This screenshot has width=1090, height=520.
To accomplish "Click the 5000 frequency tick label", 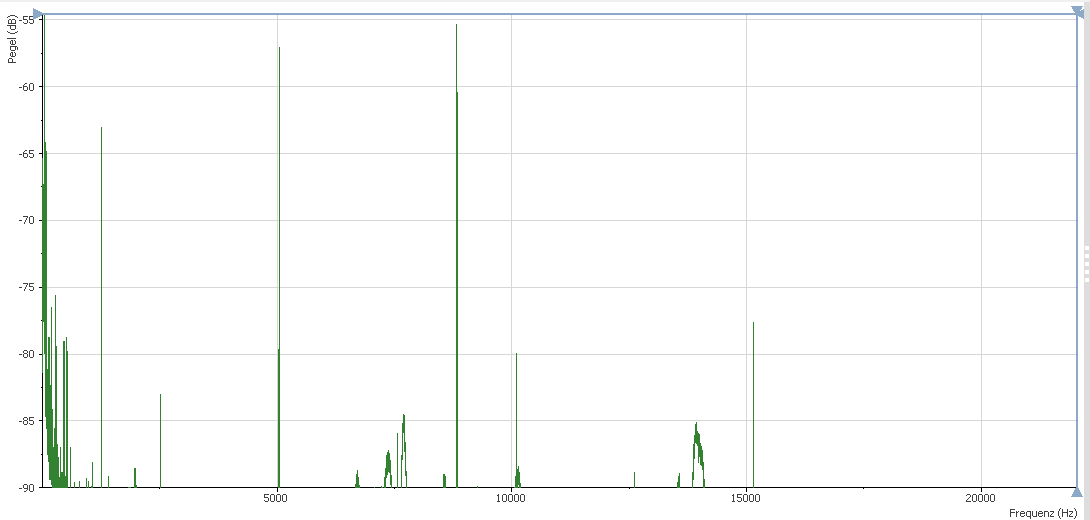I will [277, 498].
